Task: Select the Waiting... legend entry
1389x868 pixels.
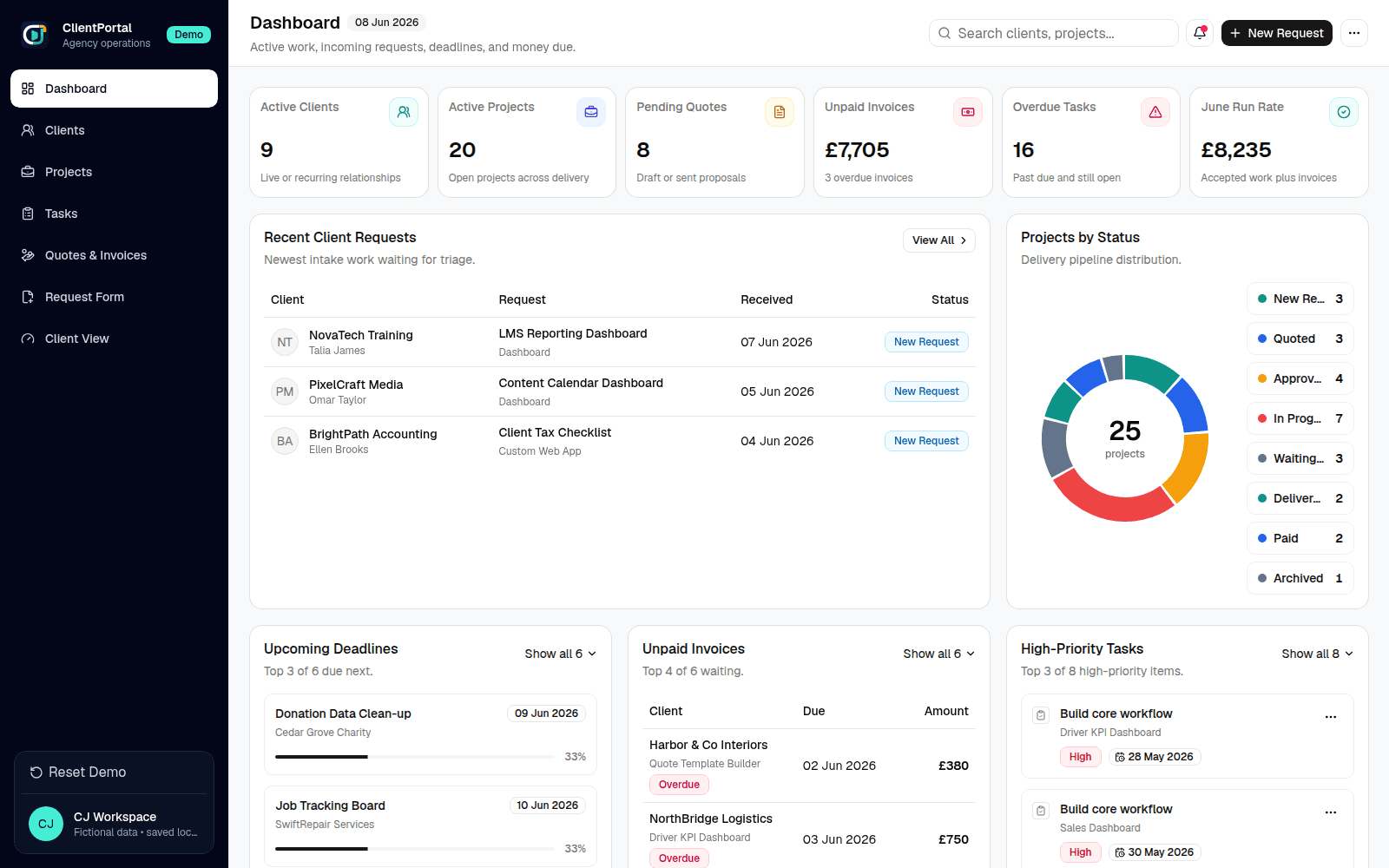Action: pyautogui.click(x=1300, y=458)
